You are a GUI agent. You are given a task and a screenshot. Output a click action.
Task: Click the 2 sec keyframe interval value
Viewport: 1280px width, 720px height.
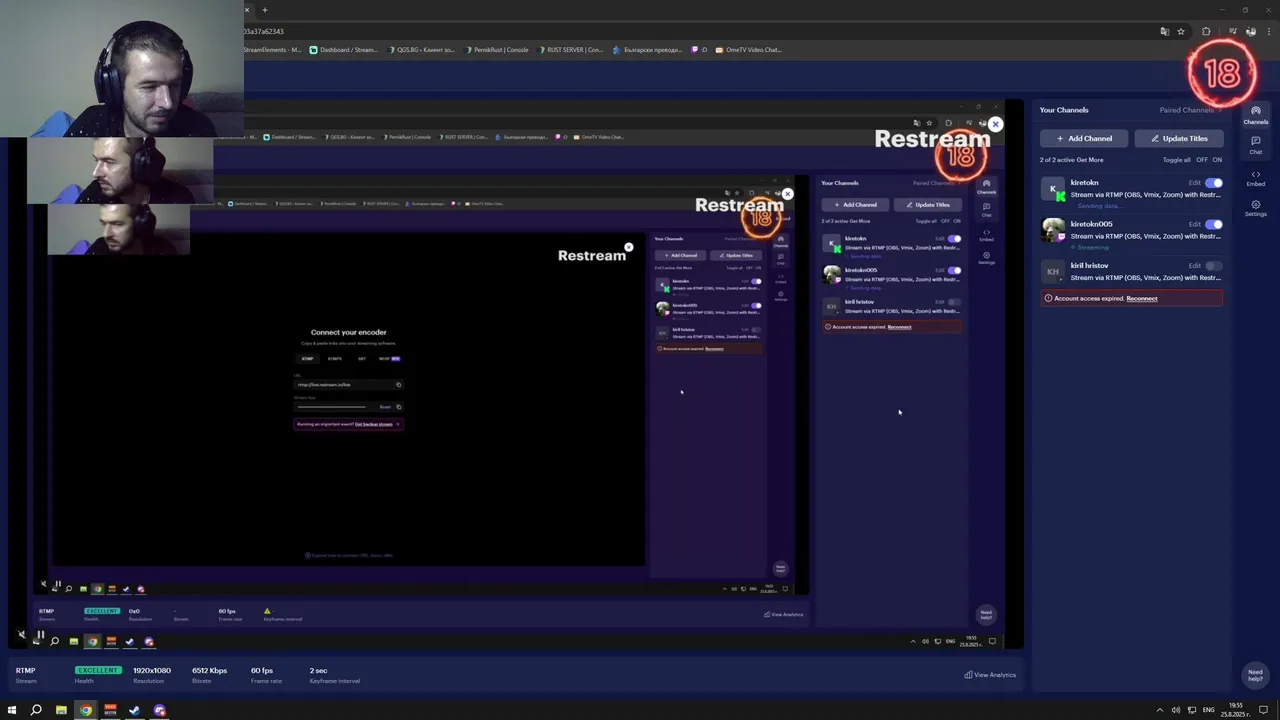318,670
